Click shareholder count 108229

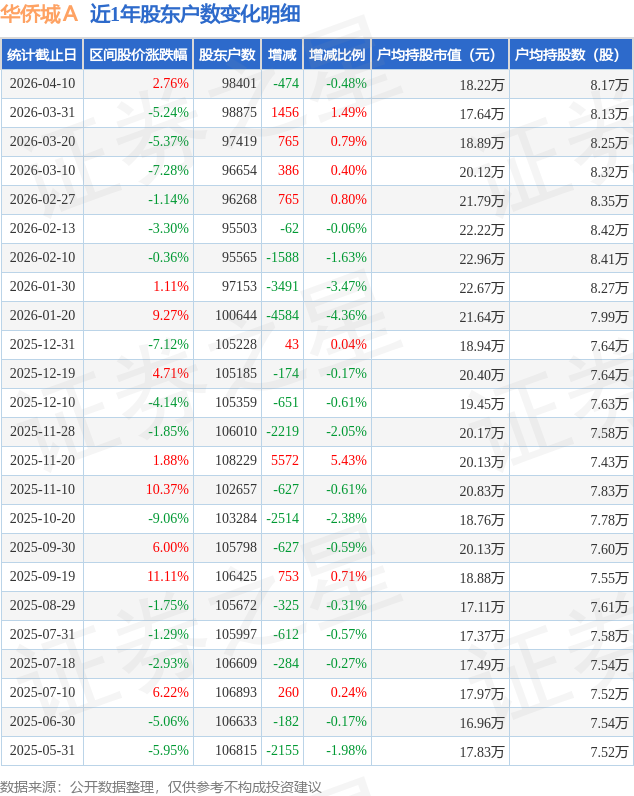tap(235, 461)
